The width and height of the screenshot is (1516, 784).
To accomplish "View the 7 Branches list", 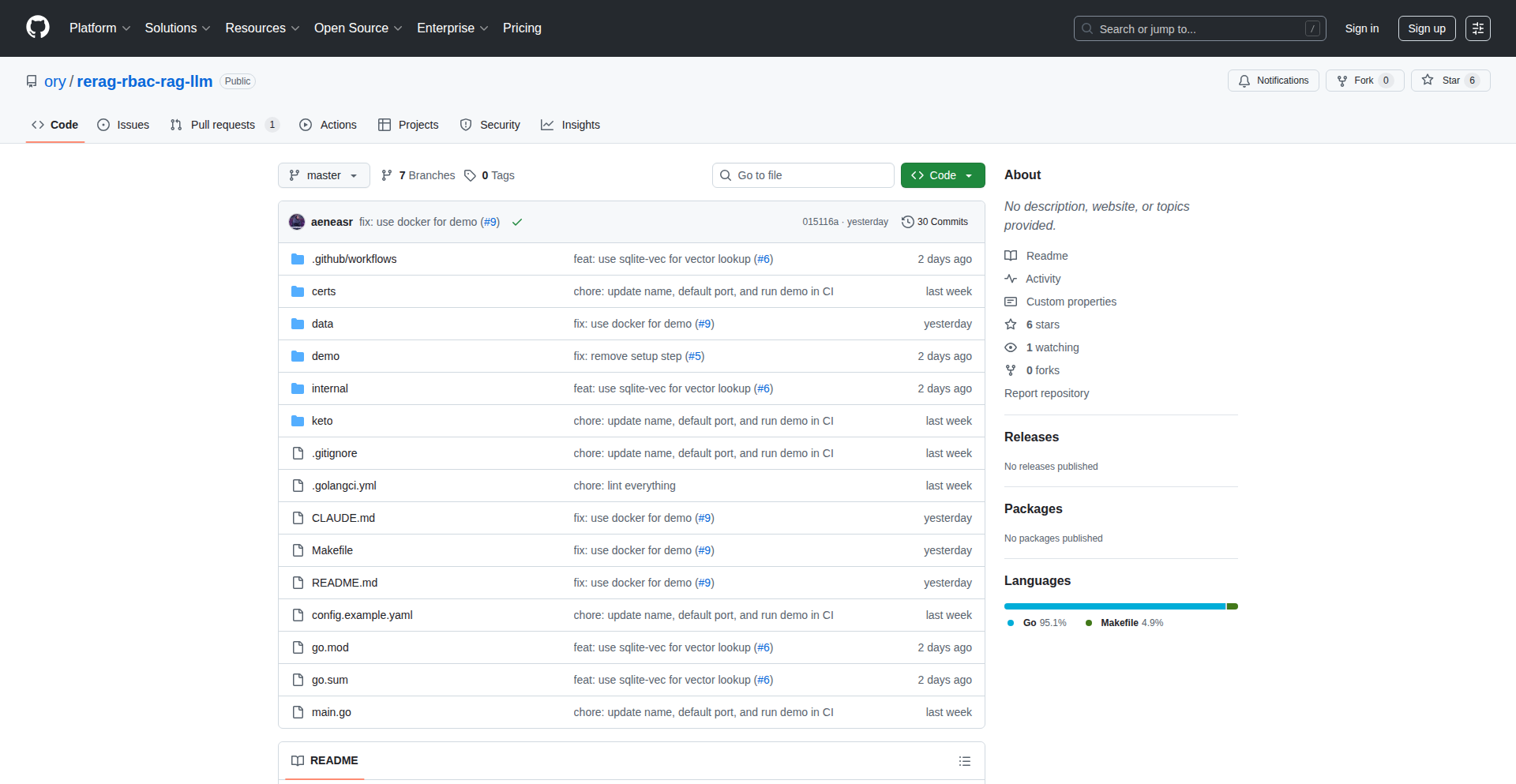I will pos(418,175).
